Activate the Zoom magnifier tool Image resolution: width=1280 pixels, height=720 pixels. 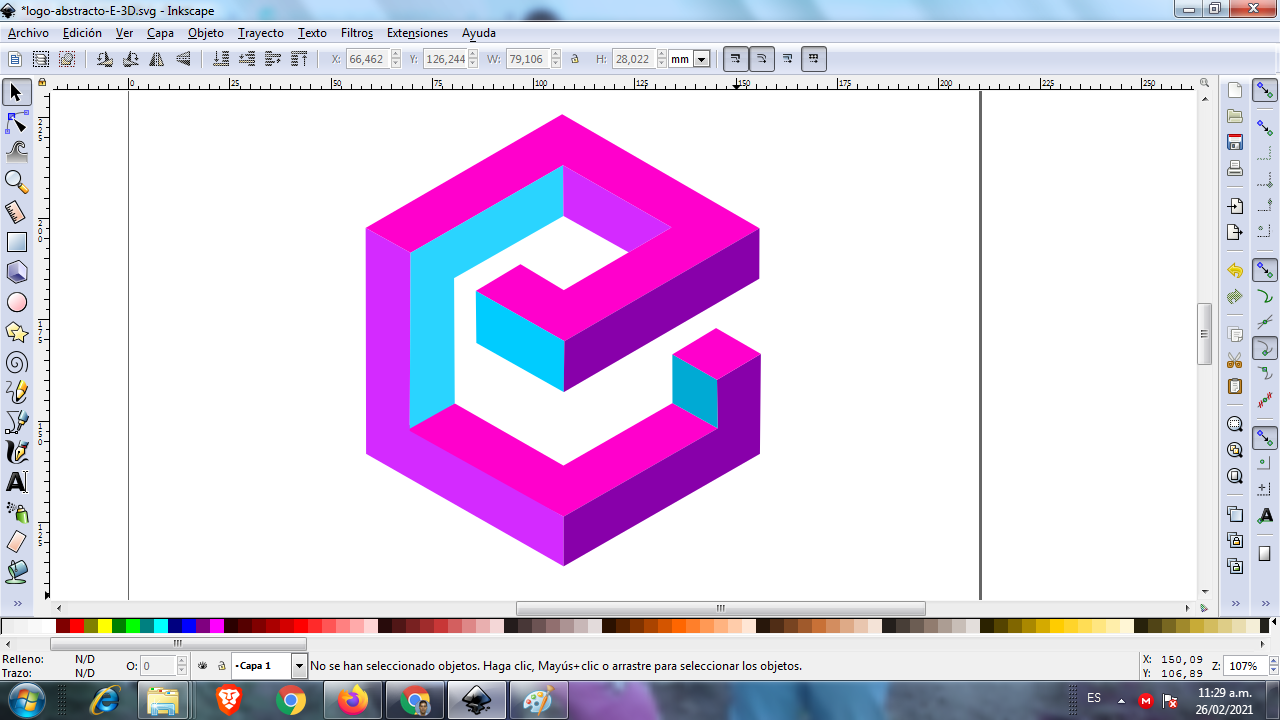point(16,182)
